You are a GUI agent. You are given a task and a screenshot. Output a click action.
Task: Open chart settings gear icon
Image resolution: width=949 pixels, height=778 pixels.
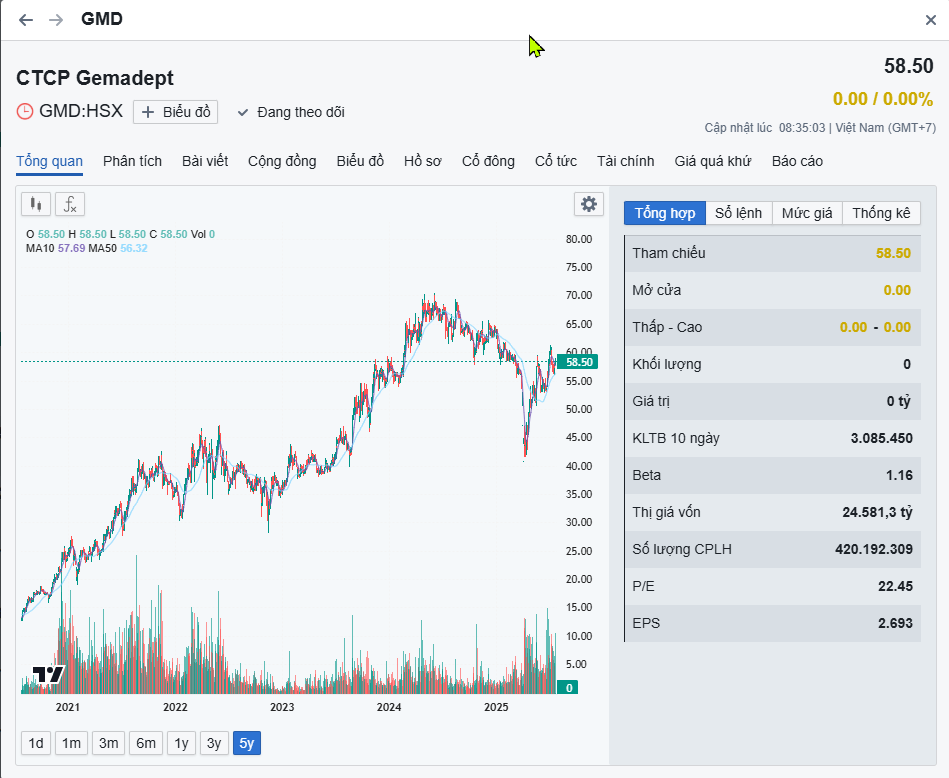tap(589, 204)
